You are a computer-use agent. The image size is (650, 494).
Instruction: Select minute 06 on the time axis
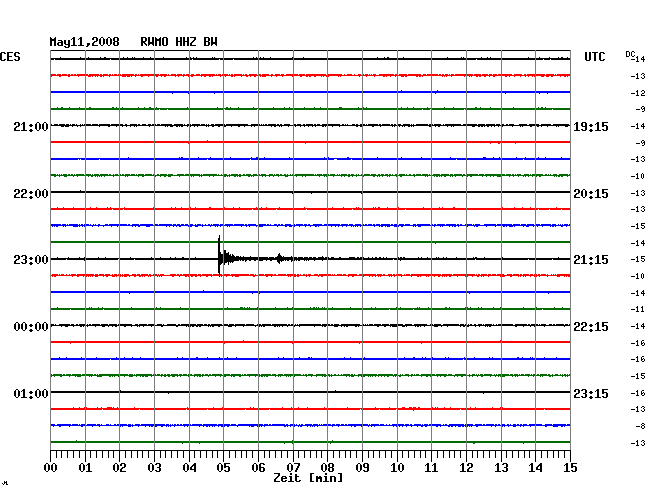[258, 467]
